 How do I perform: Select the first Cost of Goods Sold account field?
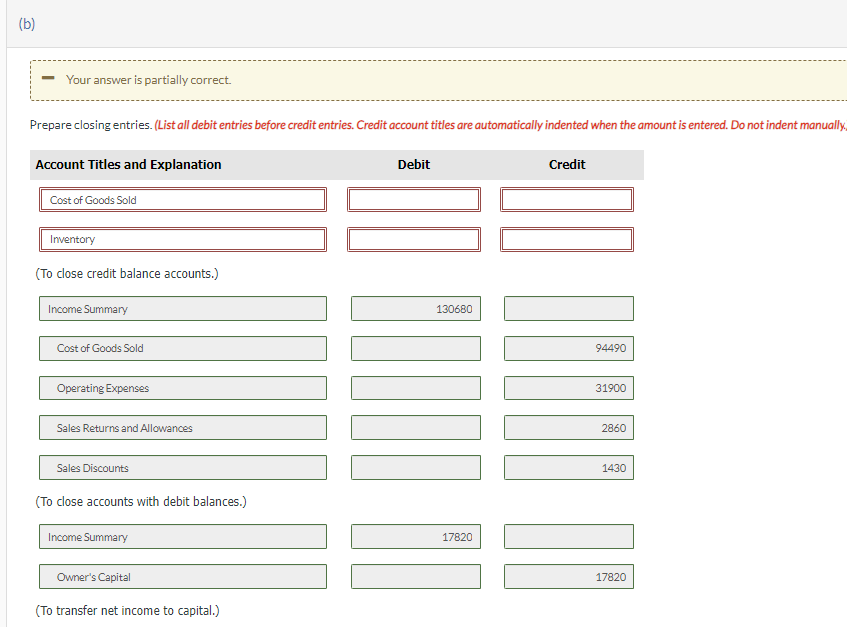[182, 199]
